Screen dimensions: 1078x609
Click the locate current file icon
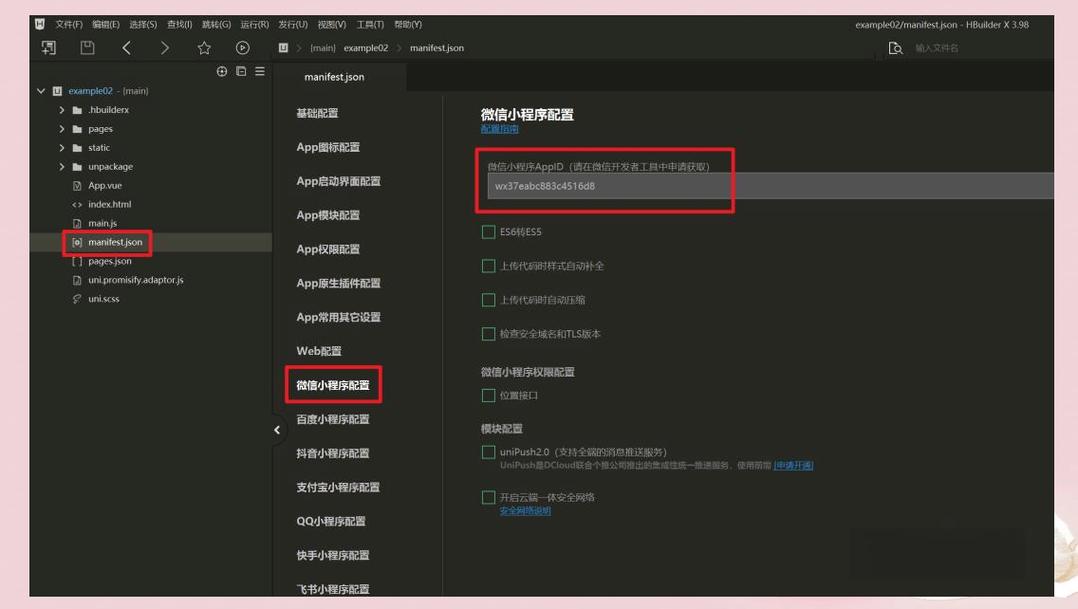coord(222,71)
